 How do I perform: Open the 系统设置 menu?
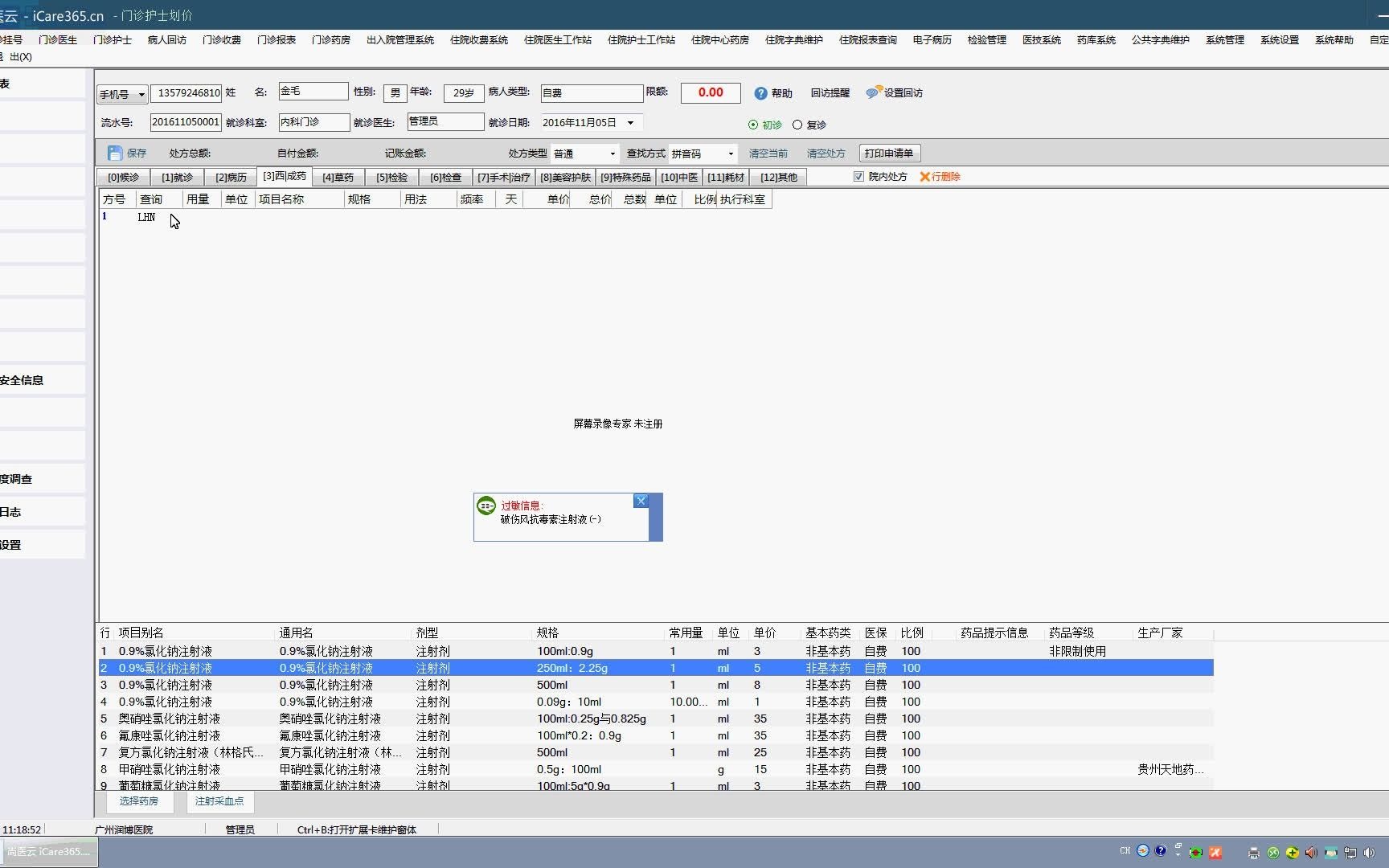pos(1280,40)
